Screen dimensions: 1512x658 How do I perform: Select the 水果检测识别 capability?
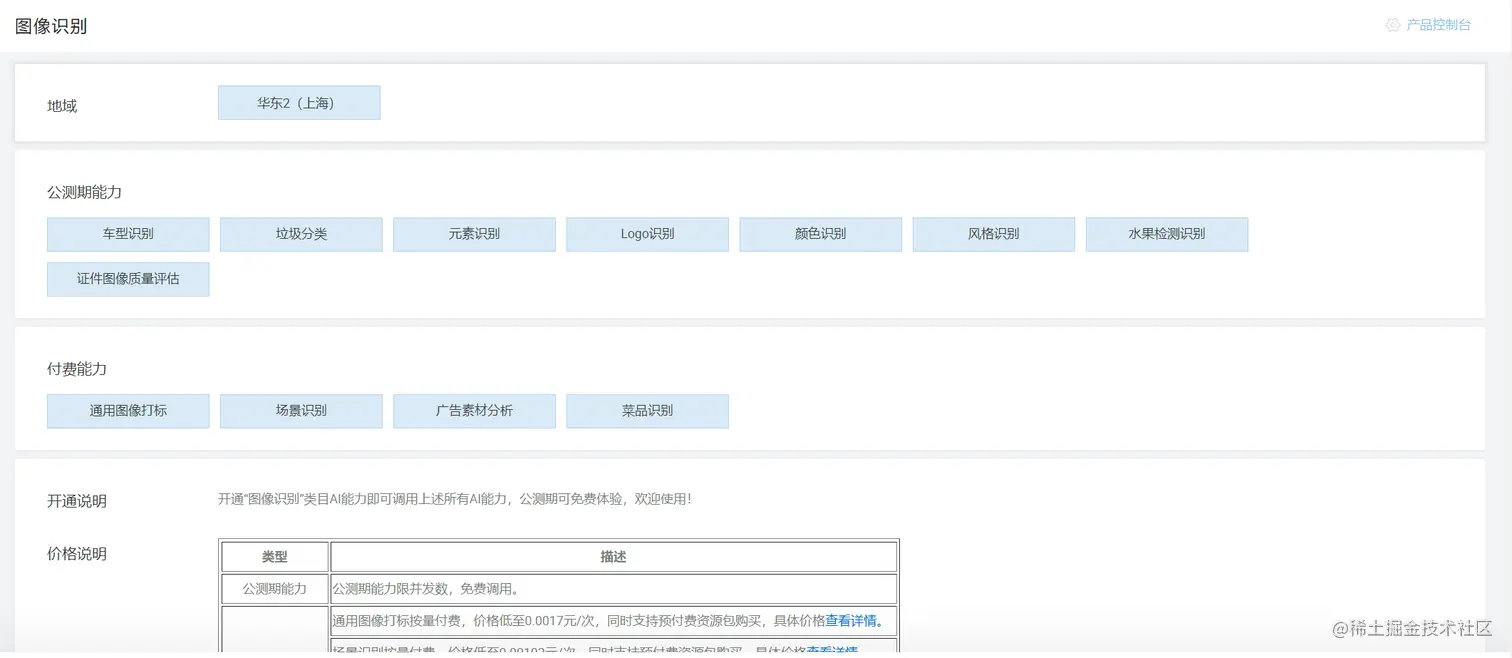tap(1166, 234)
